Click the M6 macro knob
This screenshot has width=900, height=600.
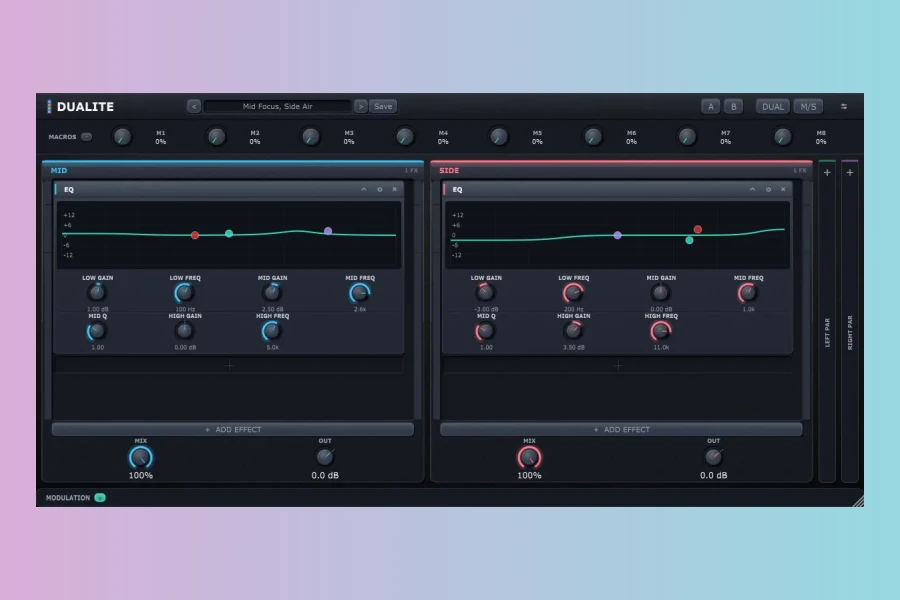coord(593,137)
